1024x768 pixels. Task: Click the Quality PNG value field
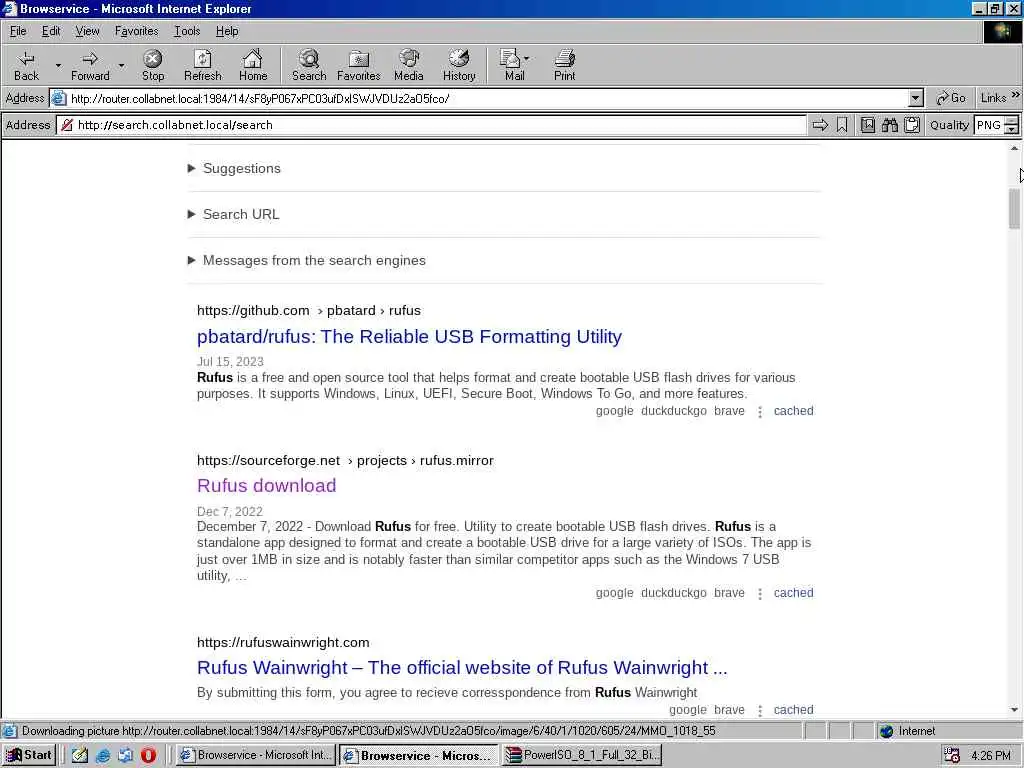click(x=989, y=125)
